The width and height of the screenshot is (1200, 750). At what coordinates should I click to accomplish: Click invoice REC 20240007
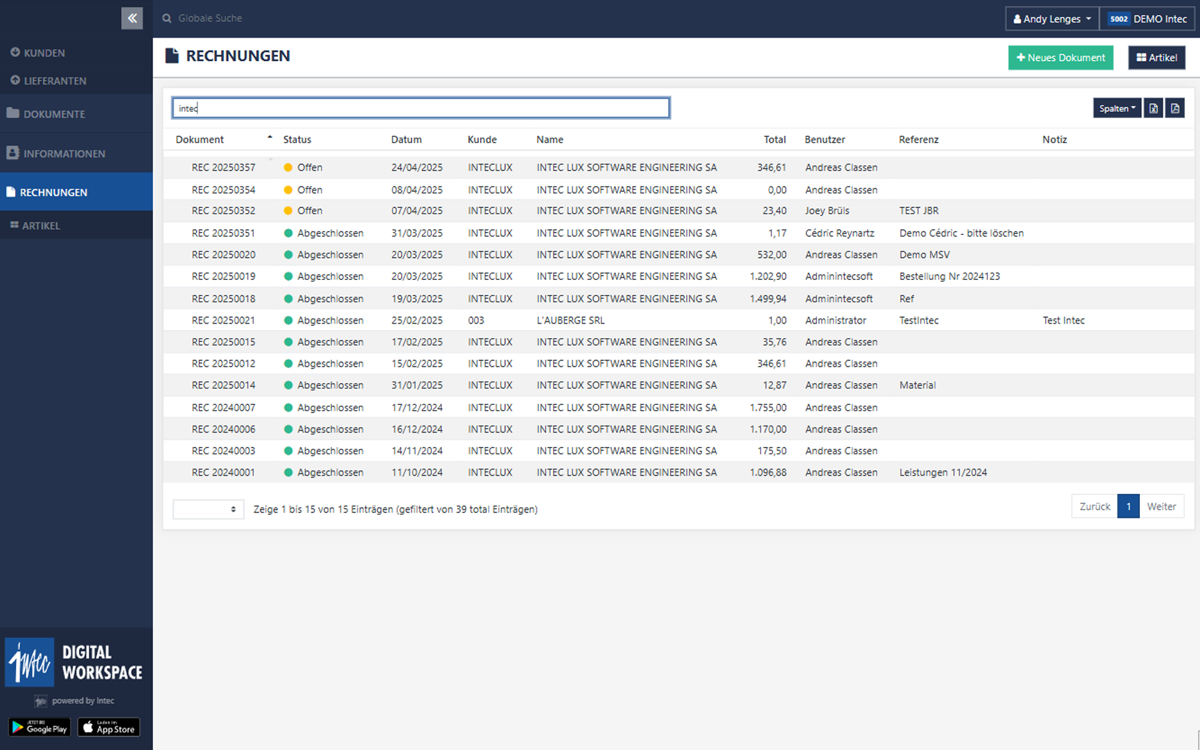(224, 408)
